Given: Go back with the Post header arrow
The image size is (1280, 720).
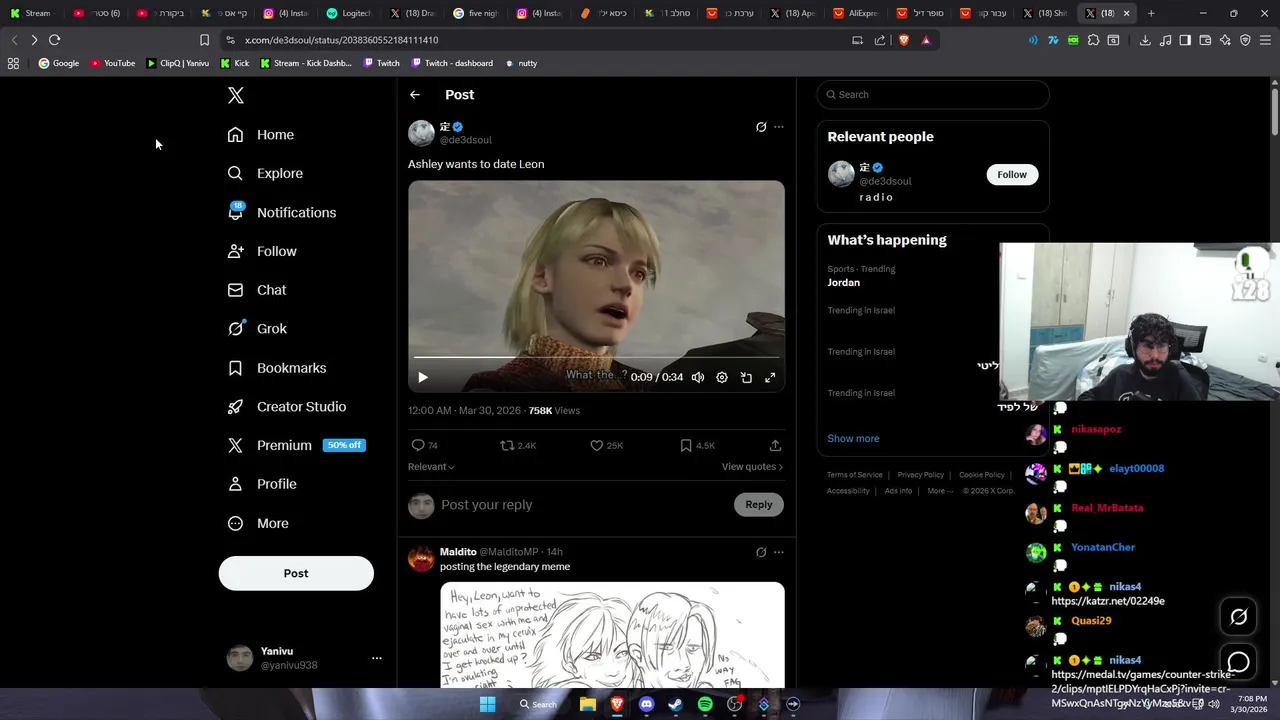Looking at the screenshot, I should tap(415, 95).
